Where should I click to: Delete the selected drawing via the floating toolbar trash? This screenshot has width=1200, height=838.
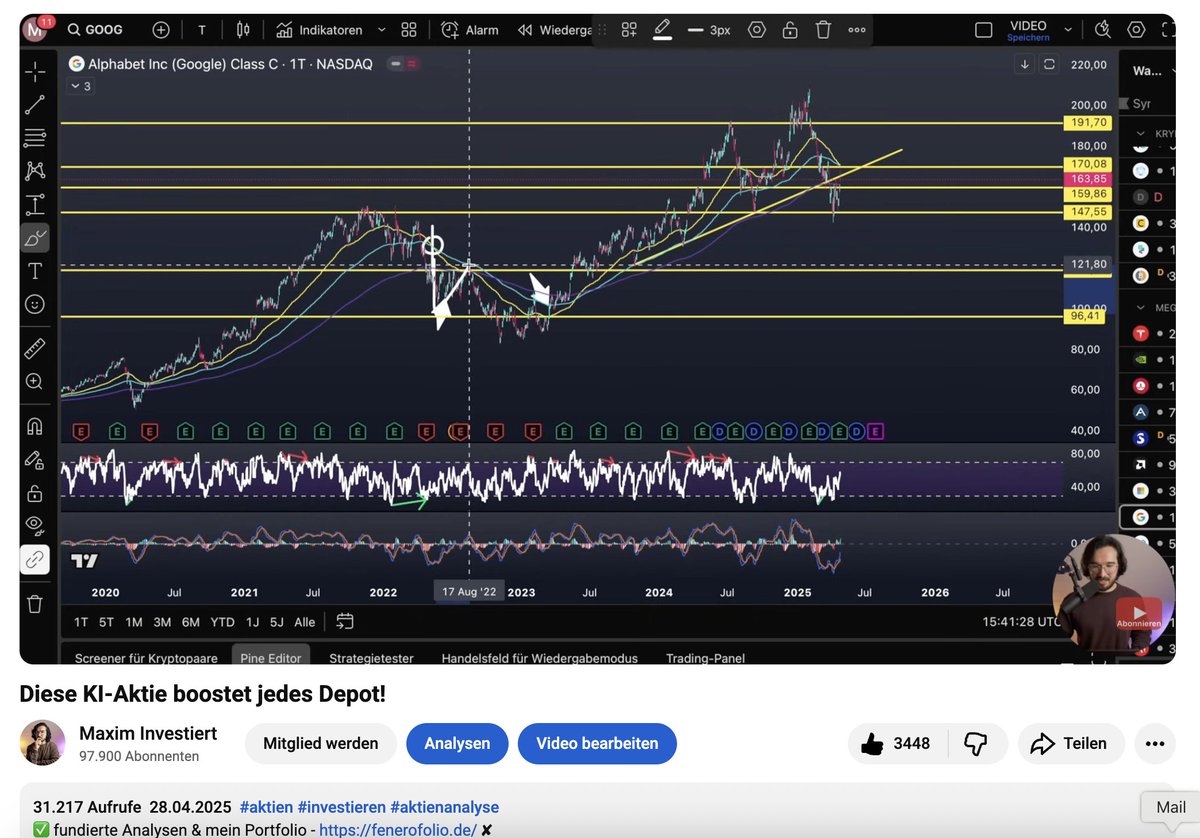coord(823,30)
